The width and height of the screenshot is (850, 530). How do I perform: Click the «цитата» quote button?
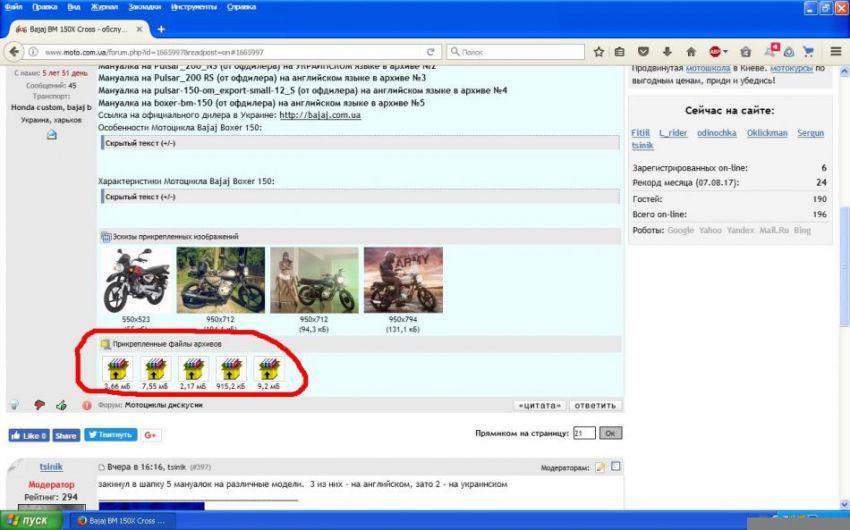pyautogui.click(x=539, y=405)
